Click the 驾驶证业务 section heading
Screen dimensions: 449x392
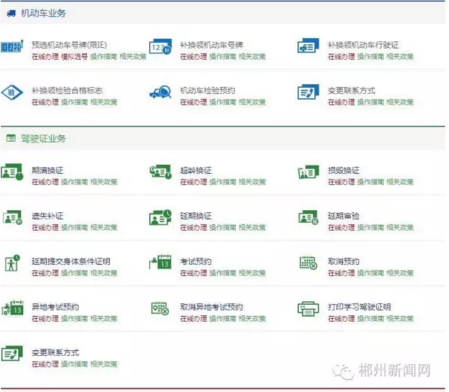point(43,138)
